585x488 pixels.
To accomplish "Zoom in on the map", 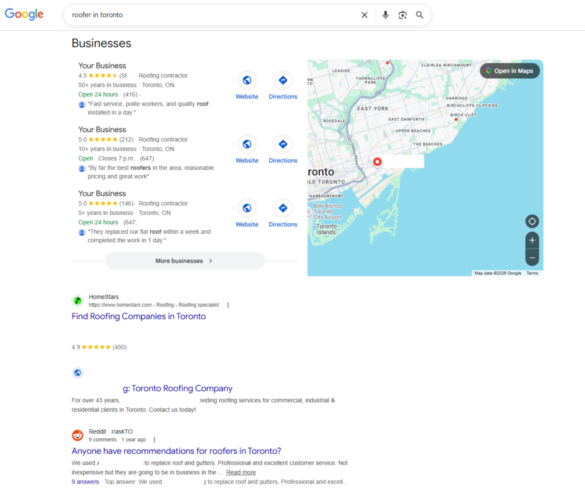I will coord(532,240).
